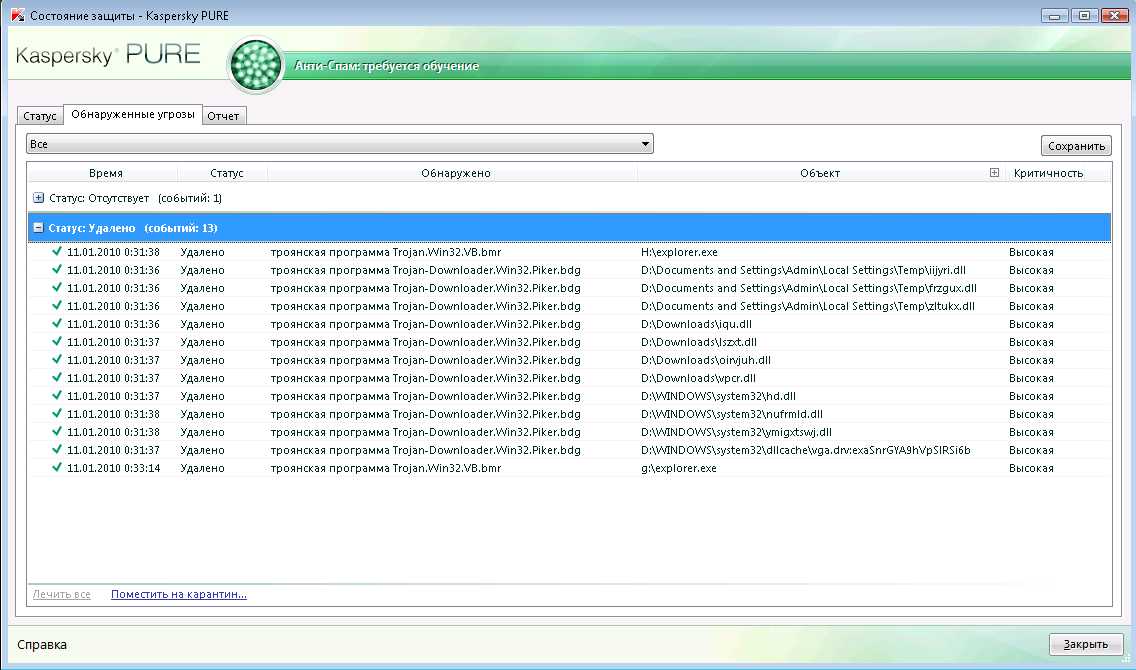
Task: Click the checkmark icon beside g:\explorer.exe row
Action: 57,467
